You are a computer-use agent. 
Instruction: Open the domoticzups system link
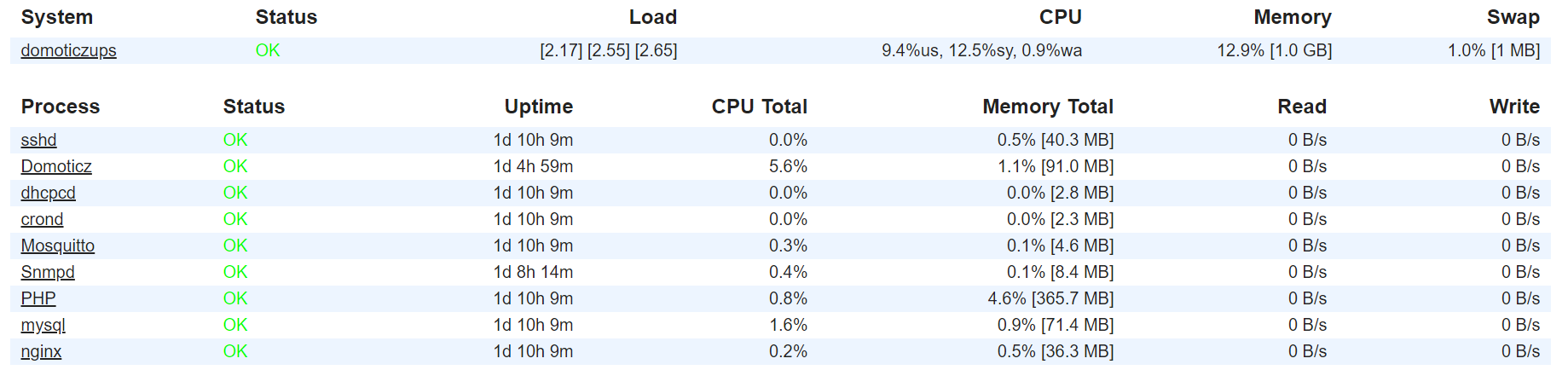[68, 50]
